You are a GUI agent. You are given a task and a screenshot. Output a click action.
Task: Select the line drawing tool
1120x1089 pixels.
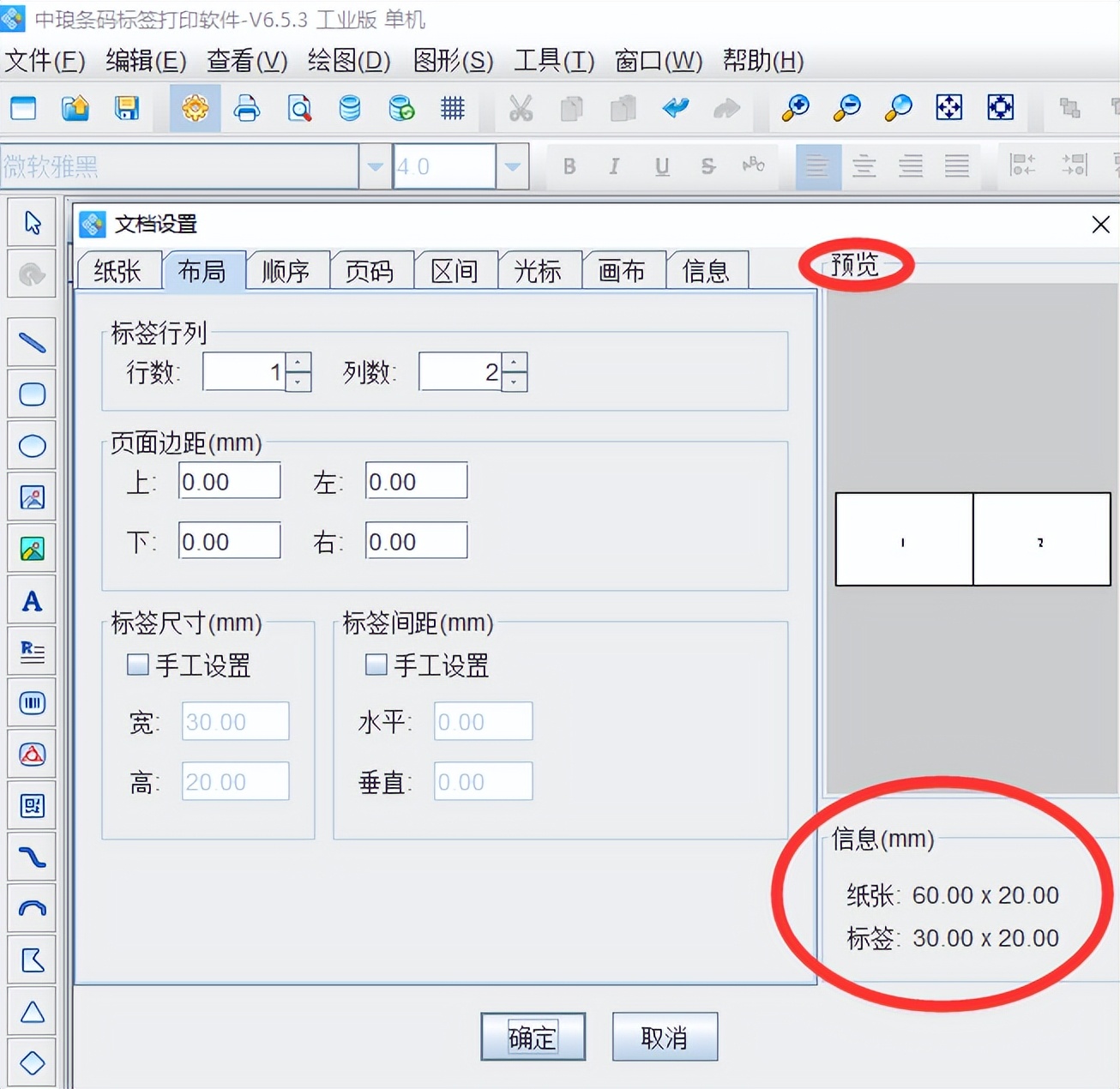[33, 343]
